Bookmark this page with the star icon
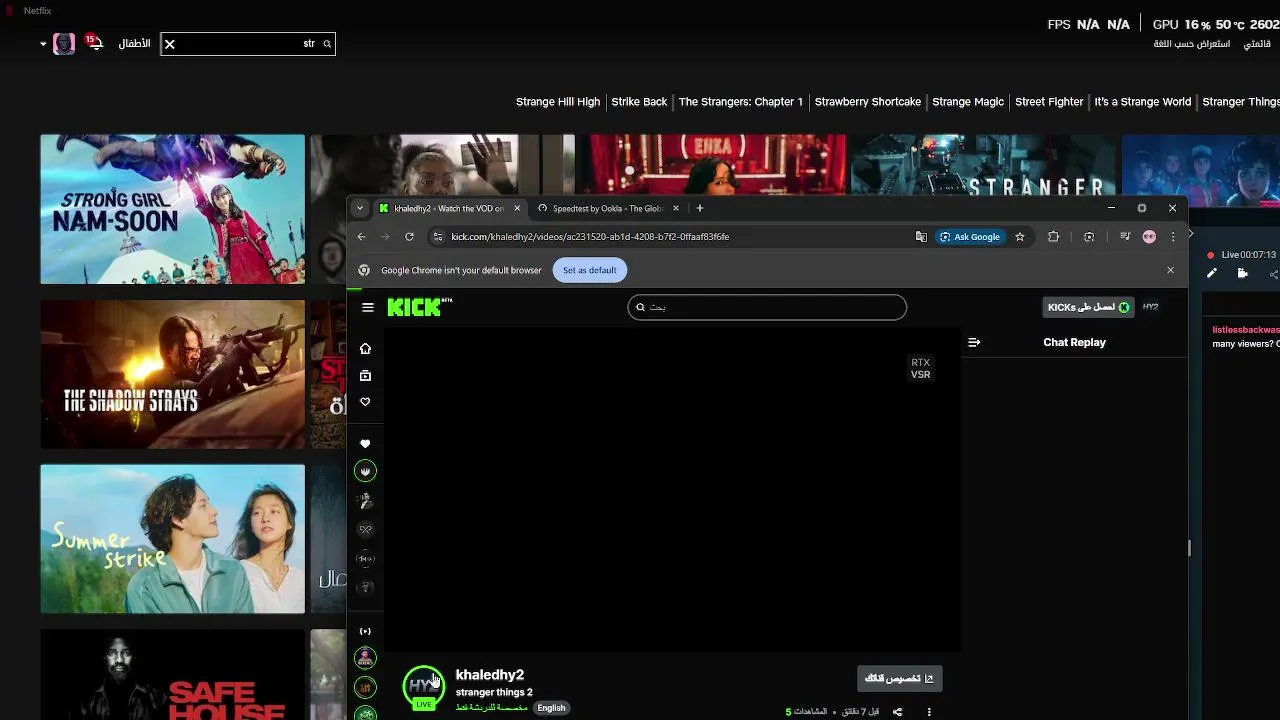This screenshot has height=720, width=1280. [1020, 237]
